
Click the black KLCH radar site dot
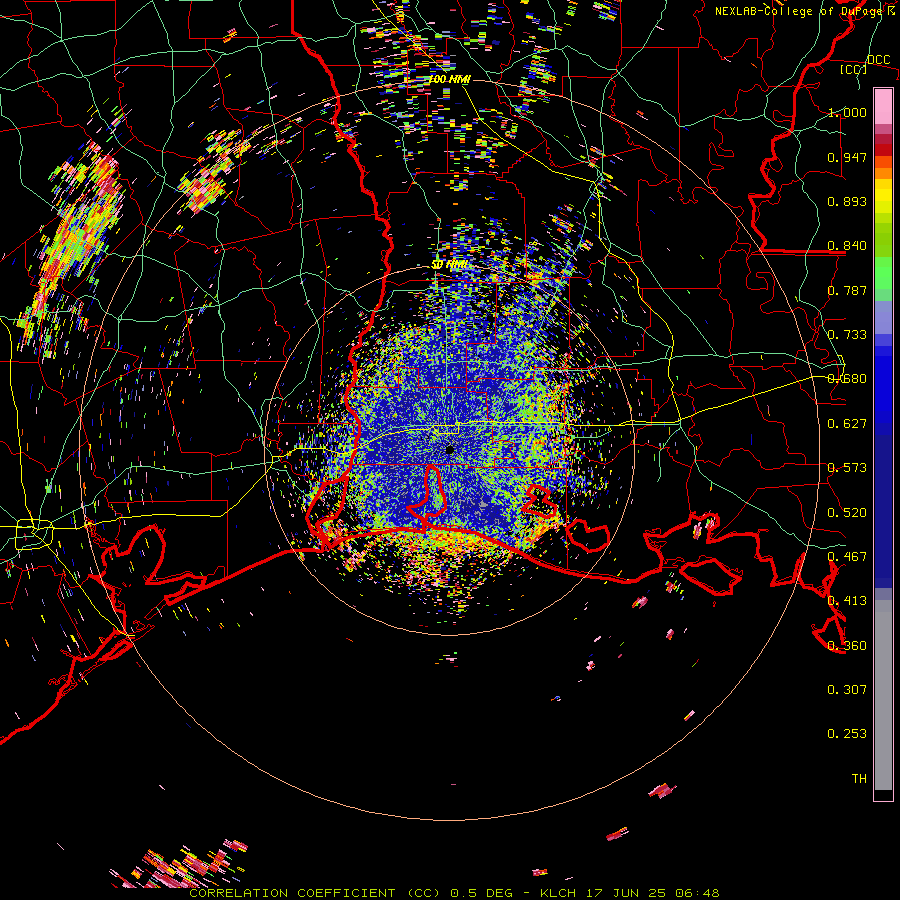[x=450, y=450]
